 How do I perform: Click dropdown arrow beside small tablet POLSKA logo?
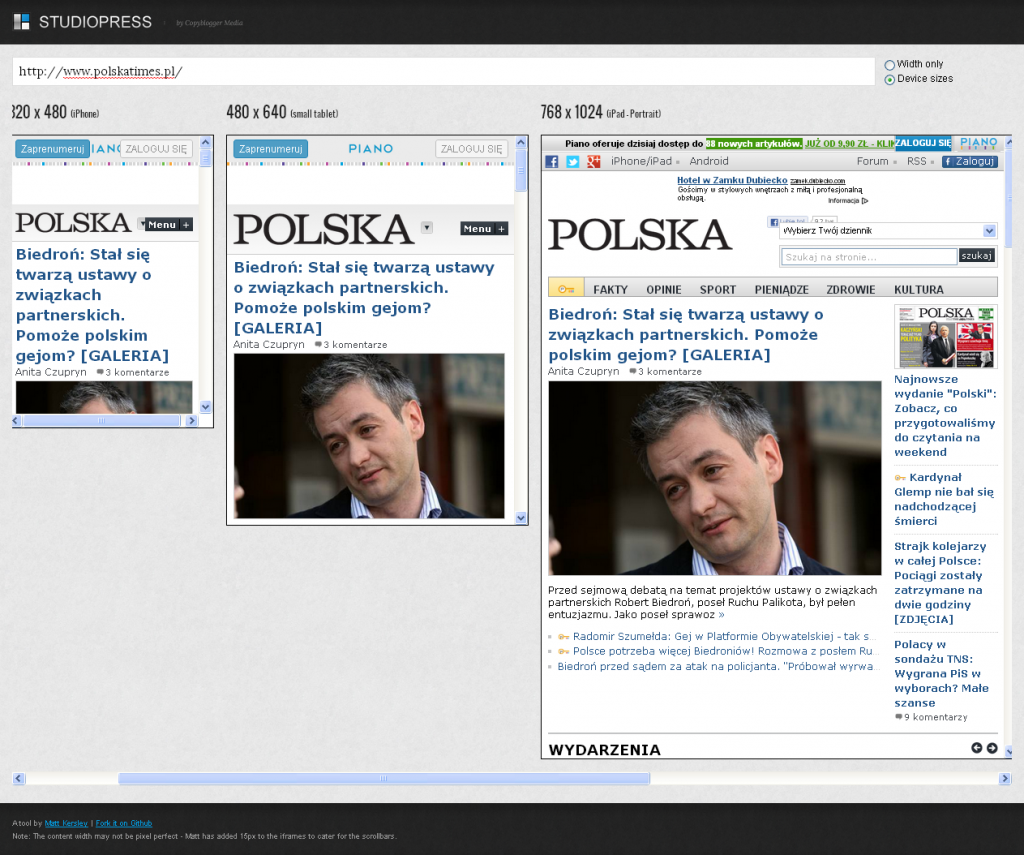(x=427, y=227)
